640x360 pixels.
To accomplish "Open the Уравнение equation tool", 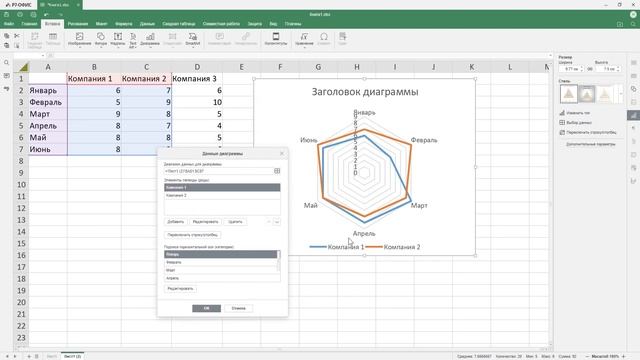I will click(304, 39).
